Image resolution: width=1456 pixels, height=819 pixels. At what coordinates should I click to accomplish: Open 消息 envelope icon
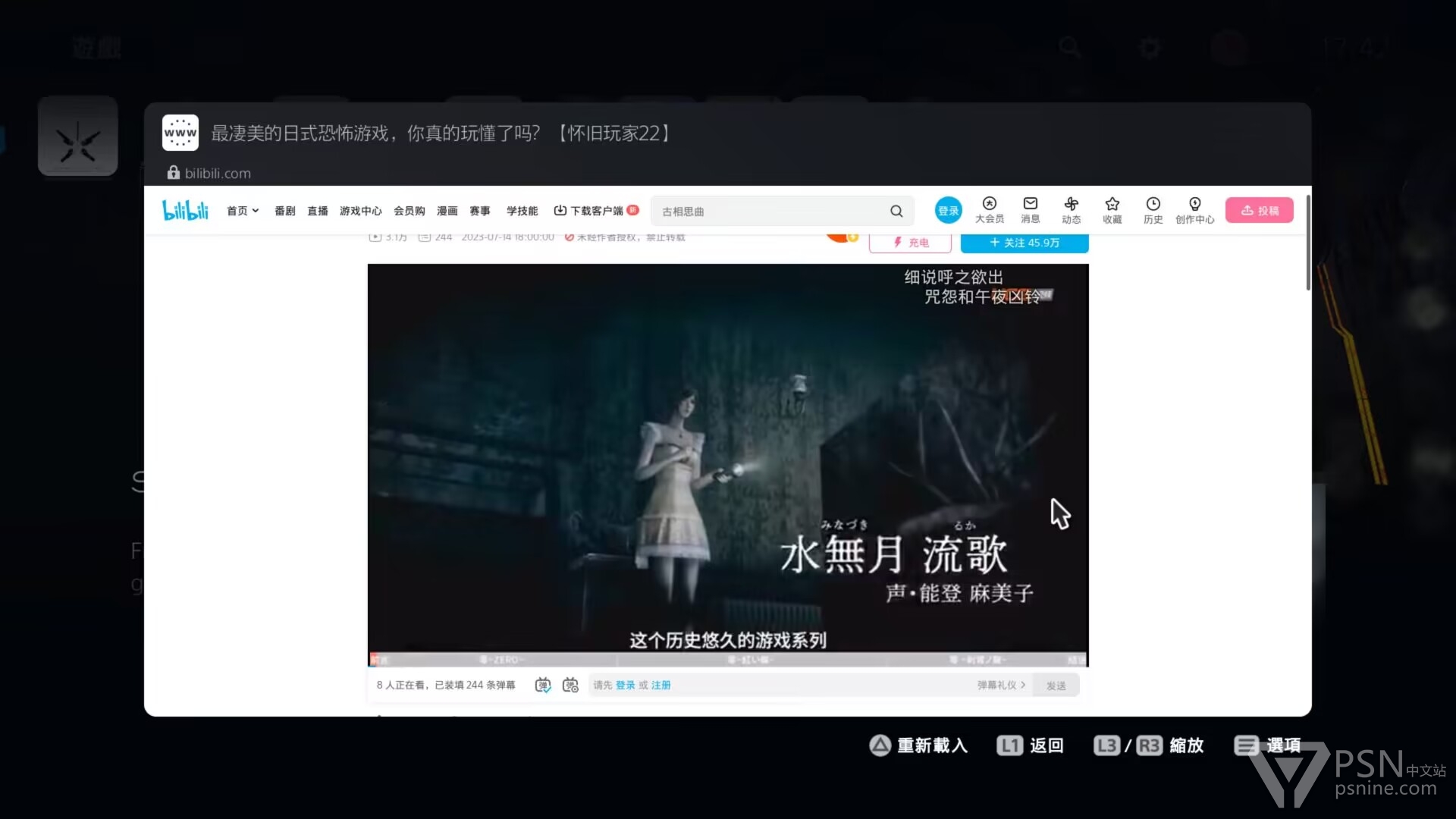click(x=1030, y=210)
